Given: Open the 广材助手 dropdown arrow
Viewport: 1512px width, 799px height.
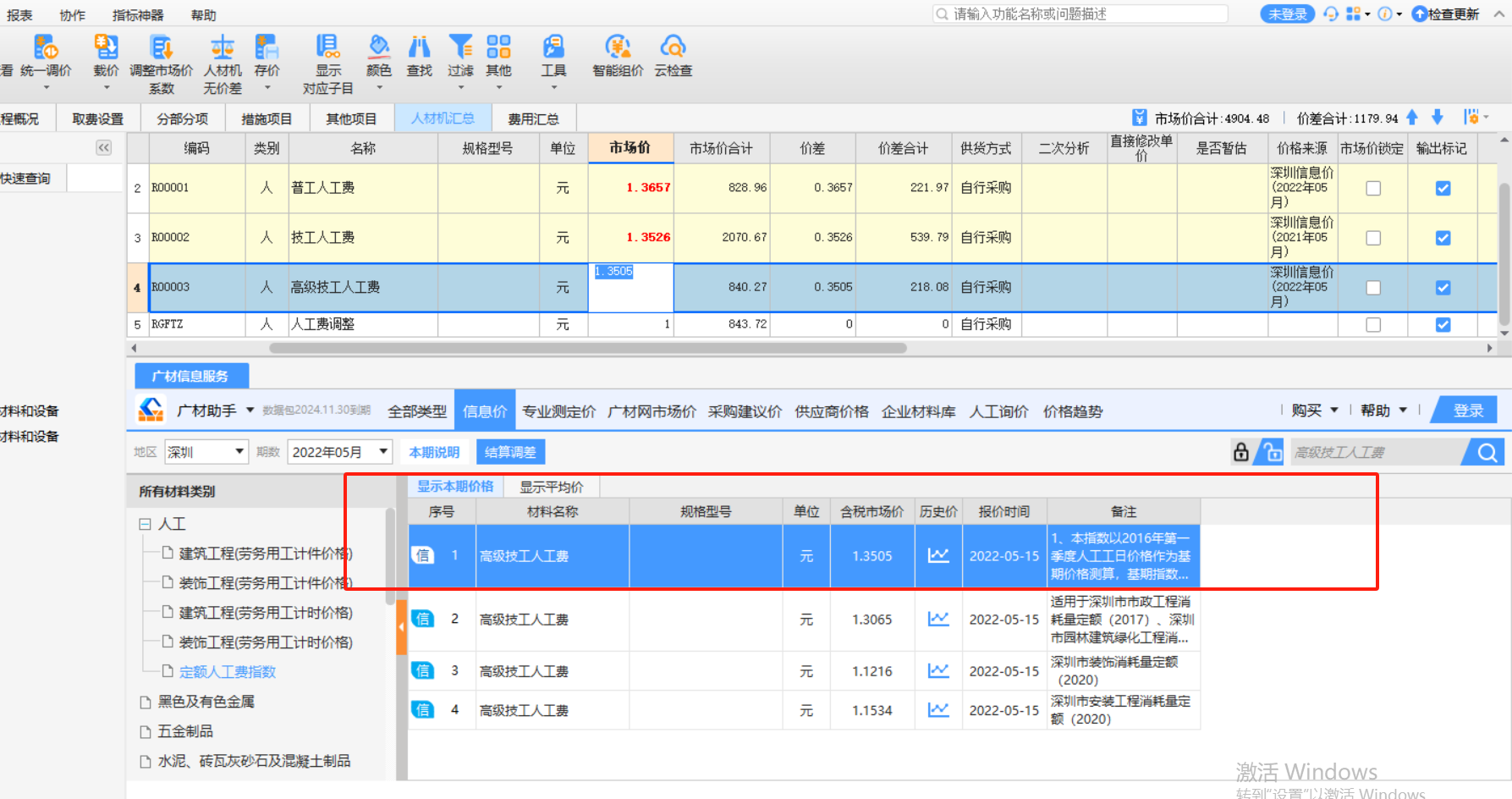Looking at the screenshot, I should (250, 411).
